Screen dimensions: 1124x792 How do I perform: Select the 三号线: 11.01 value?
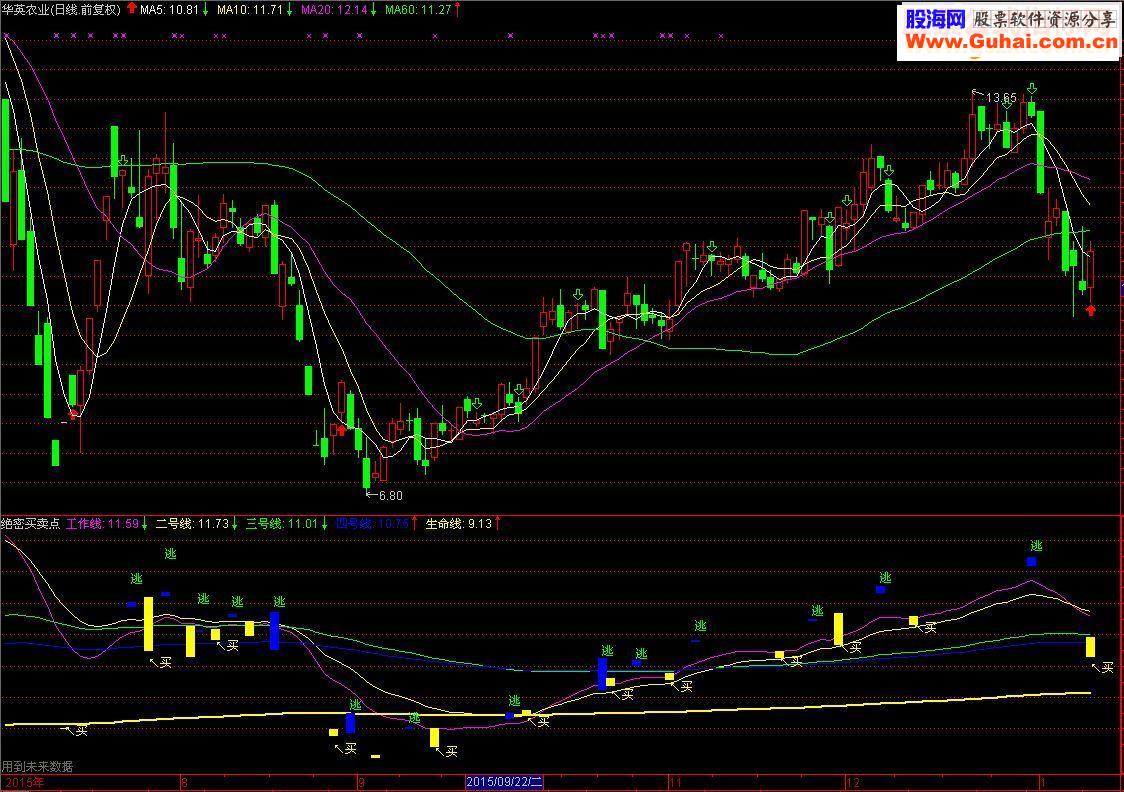pyautogui.click(x=282, y=524)
